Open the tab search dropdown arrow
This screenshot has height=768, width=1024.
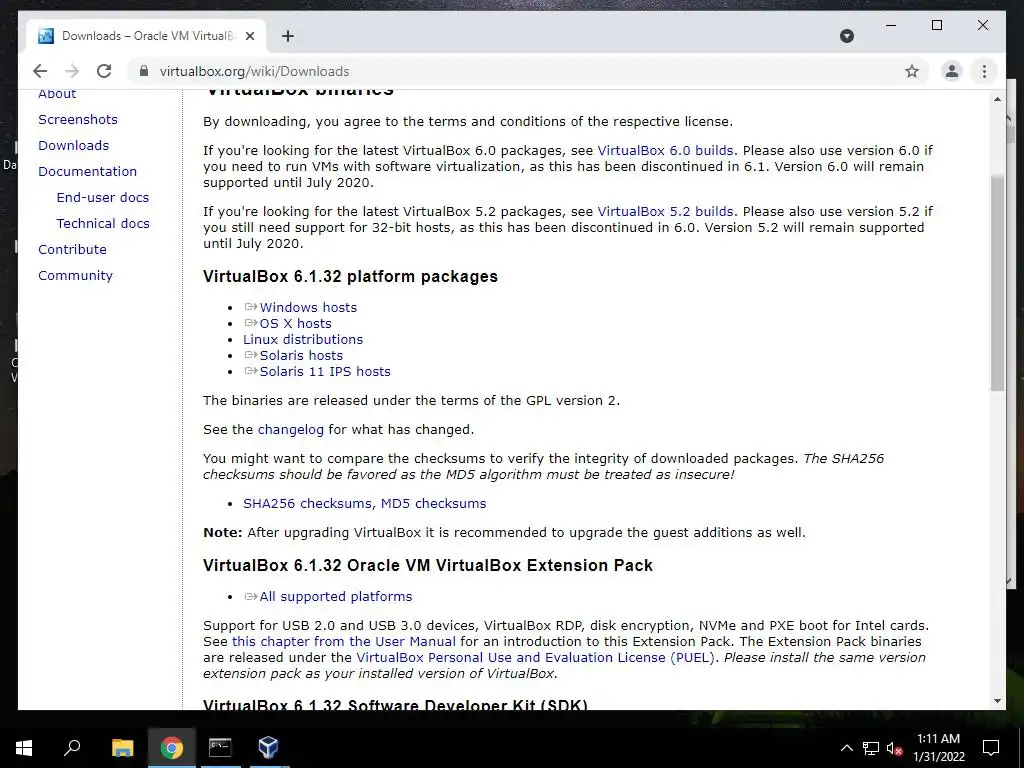click(846, 36)
